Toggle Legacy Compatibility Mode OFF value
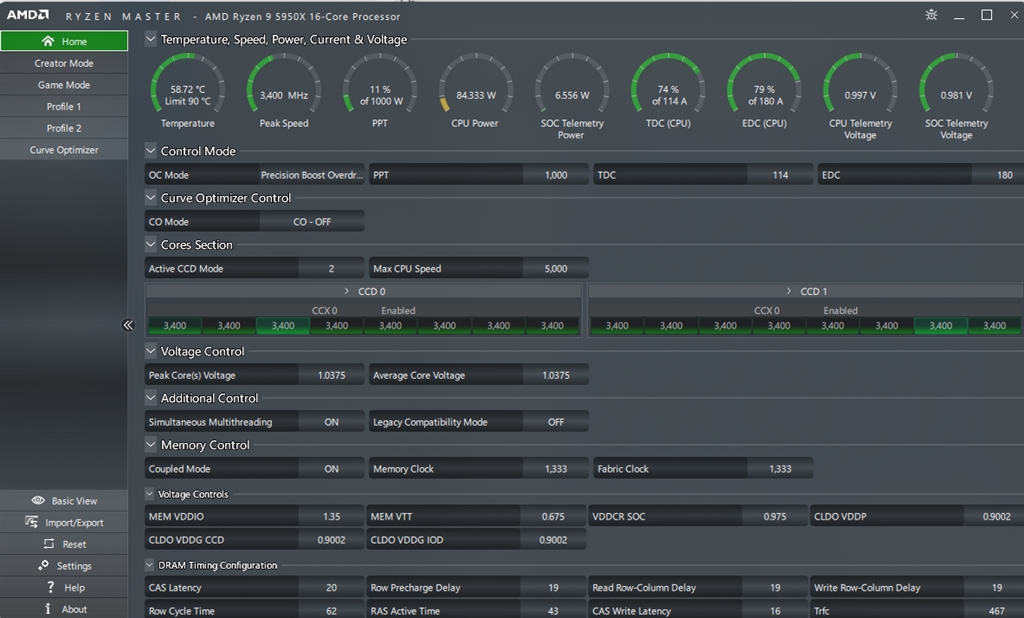1024x618 pixels. pos(556,422)
